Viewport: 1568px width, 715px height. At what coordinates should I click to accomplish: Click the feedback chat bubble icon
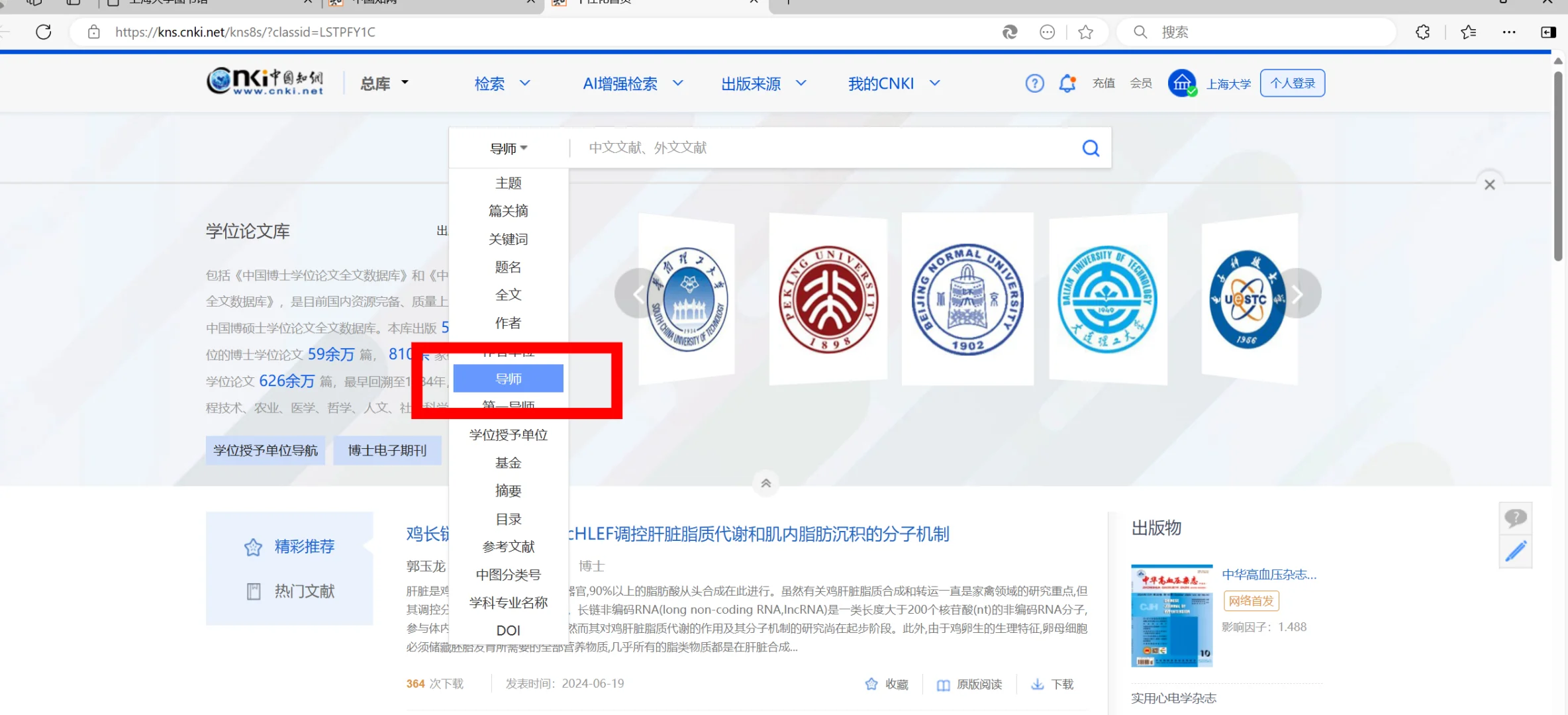pyautogui.click(x=1515, y=518)
